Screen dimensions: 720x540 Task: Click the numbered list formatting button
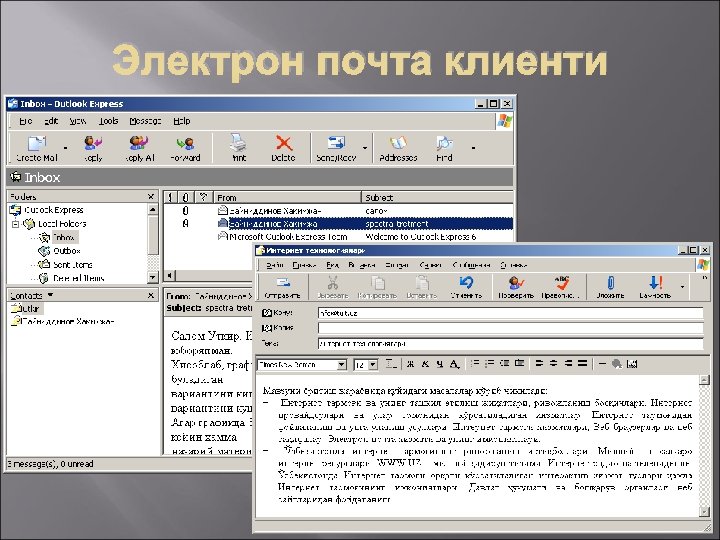tap(475, 364)
